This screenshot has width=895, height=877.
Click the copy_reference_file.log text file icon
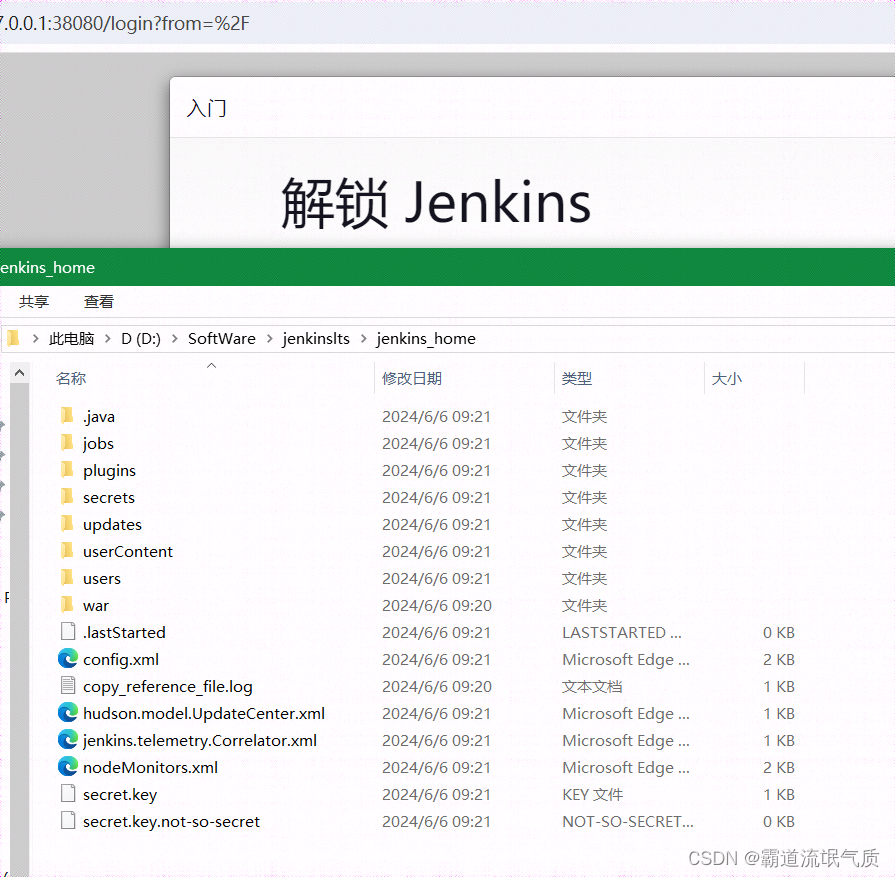pos(66,686)
